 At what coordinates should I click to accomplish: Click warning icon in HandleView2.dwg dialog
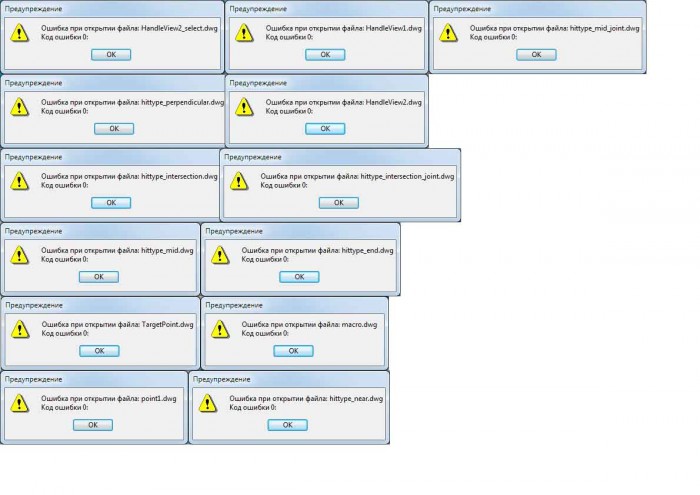click(x=244, y=107)
